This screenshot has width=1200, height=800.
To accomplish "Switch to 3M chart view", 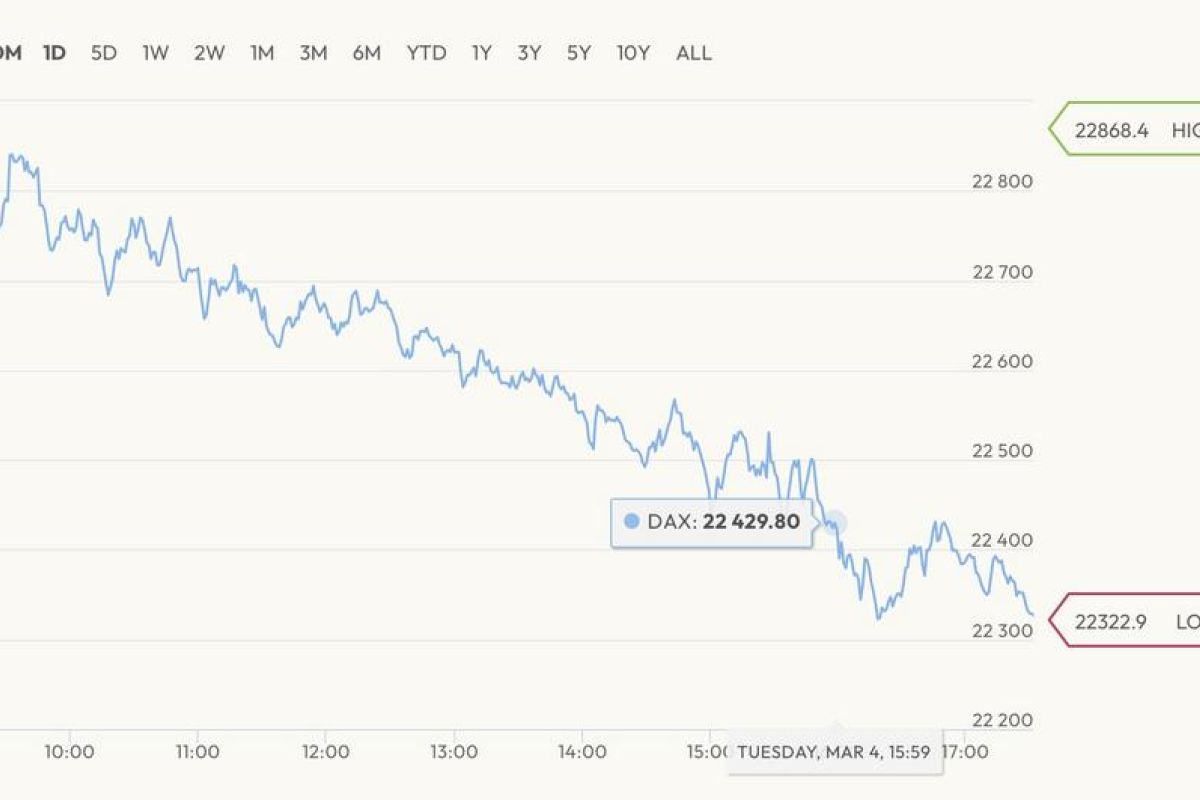I will coord(313,53).
